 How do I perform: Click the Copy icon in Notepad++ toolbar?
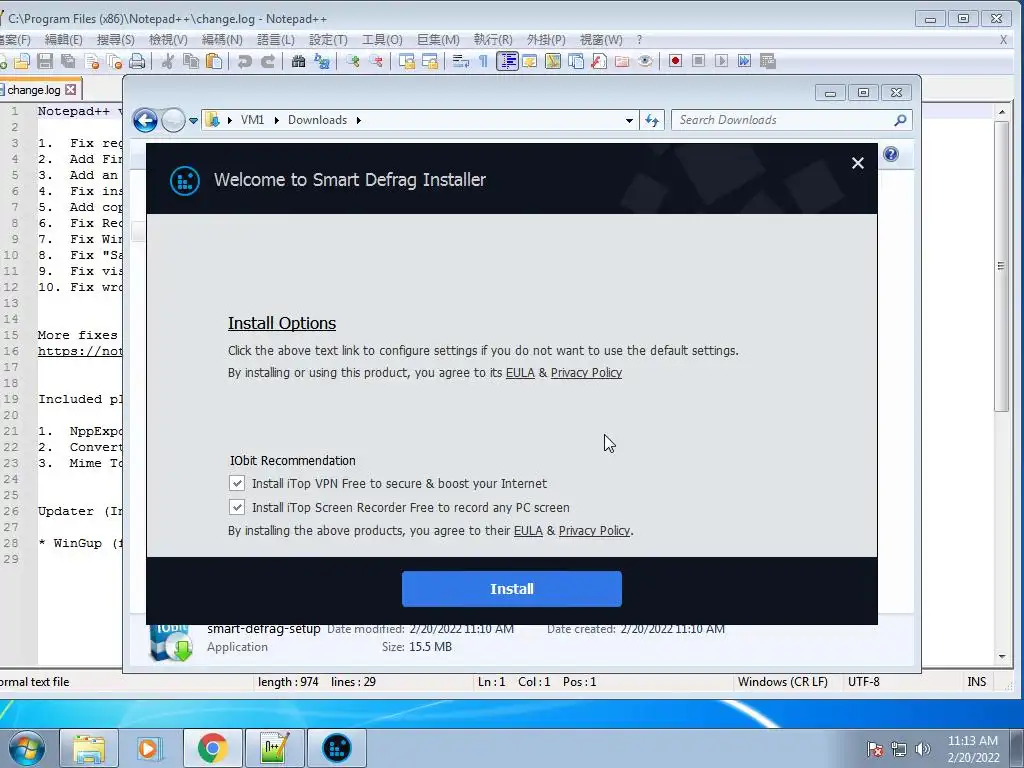pyautogui.click(x=191, y=61)
